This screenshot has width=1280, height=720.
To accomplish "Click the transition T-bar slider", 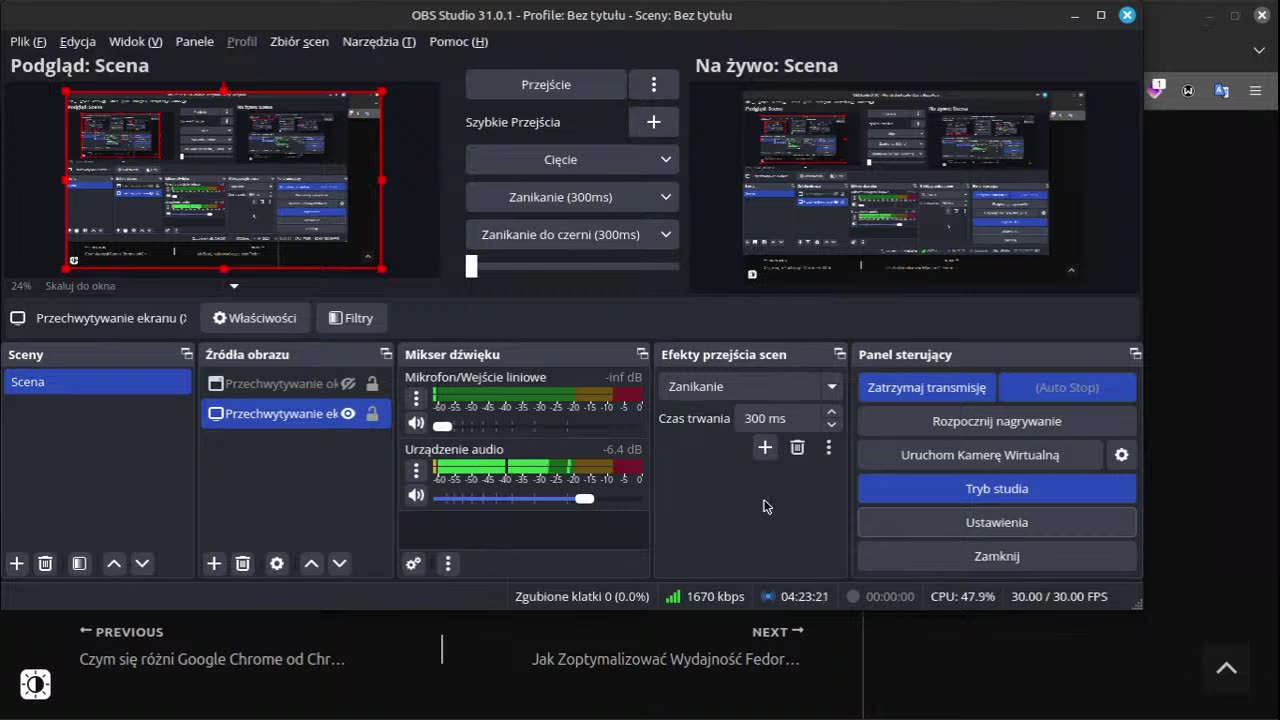I will tap(572, 266).
